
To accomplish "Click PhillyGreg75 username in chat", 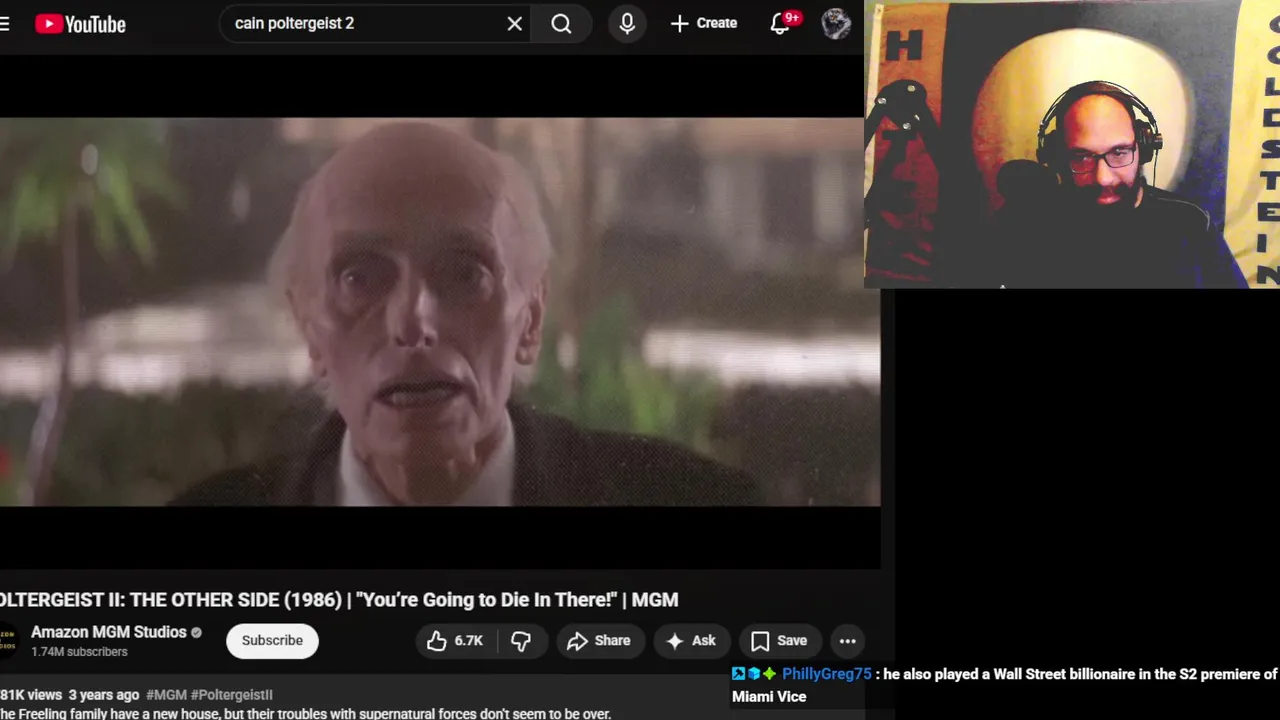I will click(x=826, y=674).
